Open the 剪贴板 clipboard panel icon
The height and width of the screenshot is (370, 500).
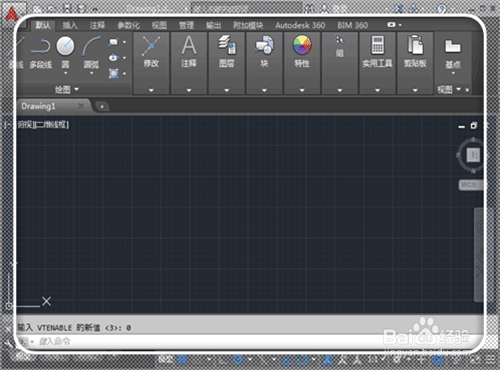coord(415,45)
